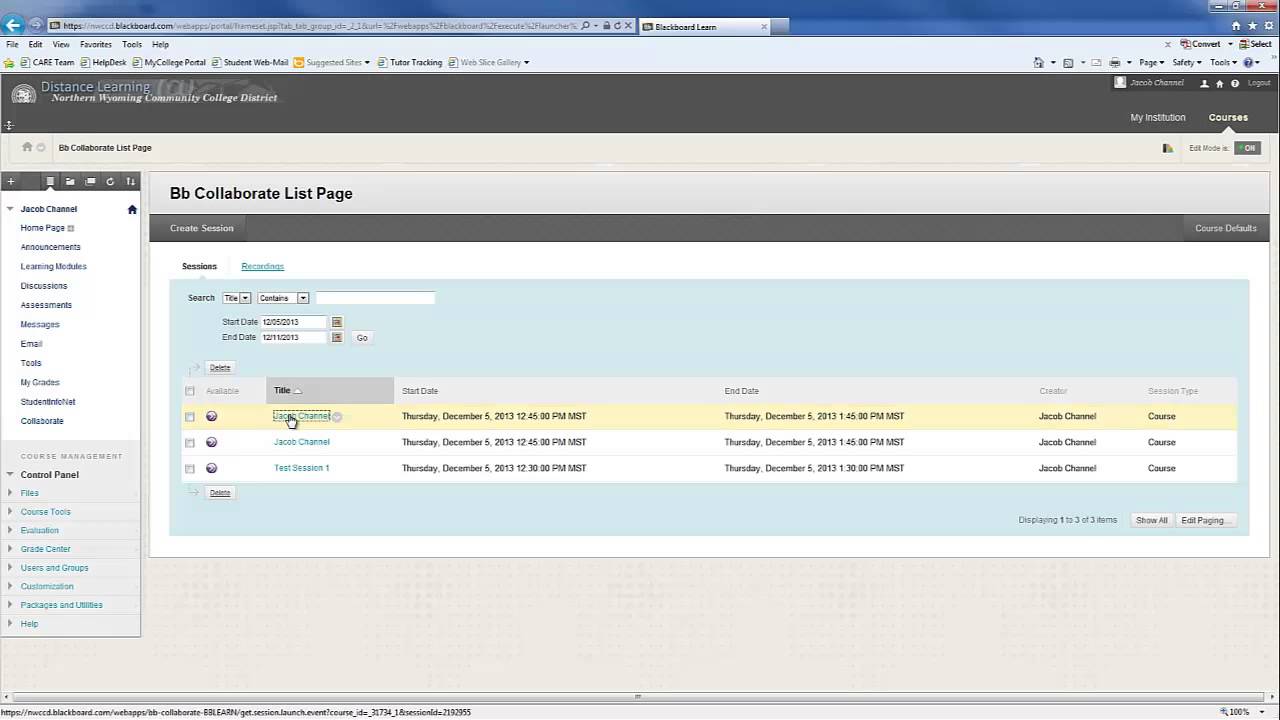Open the Announcements link in the course menu

click(x=51, y=247)
